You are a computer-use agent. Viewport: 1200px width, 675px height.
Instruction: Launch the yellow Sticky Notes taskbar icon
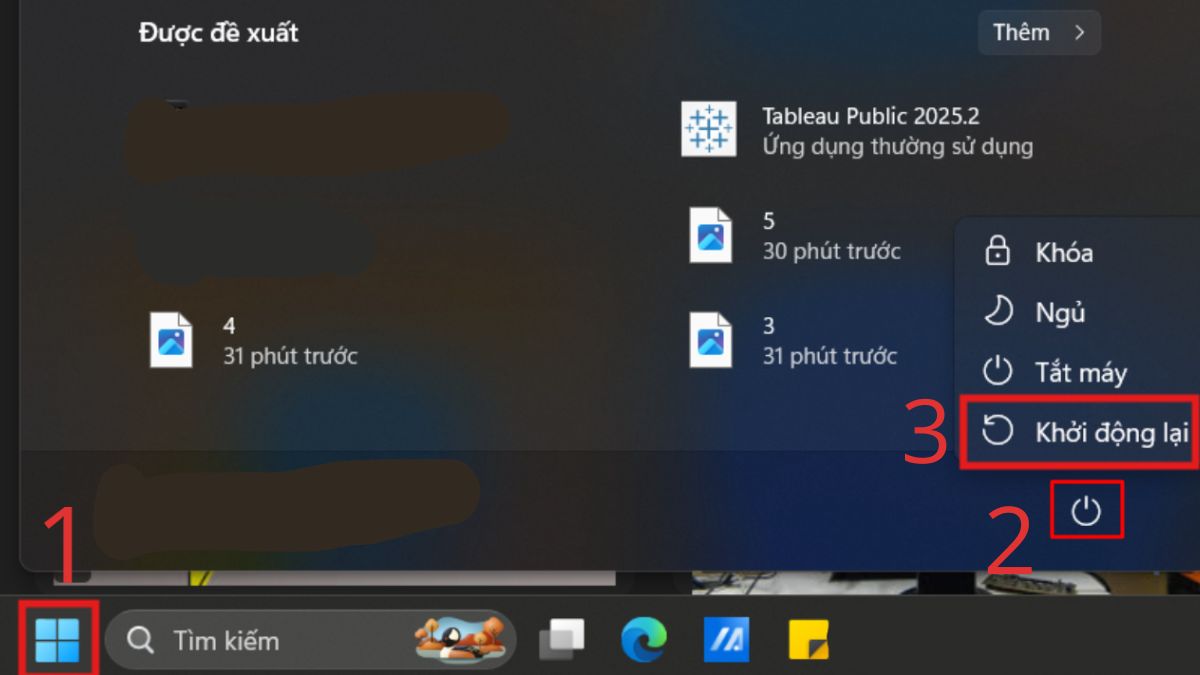806,639
